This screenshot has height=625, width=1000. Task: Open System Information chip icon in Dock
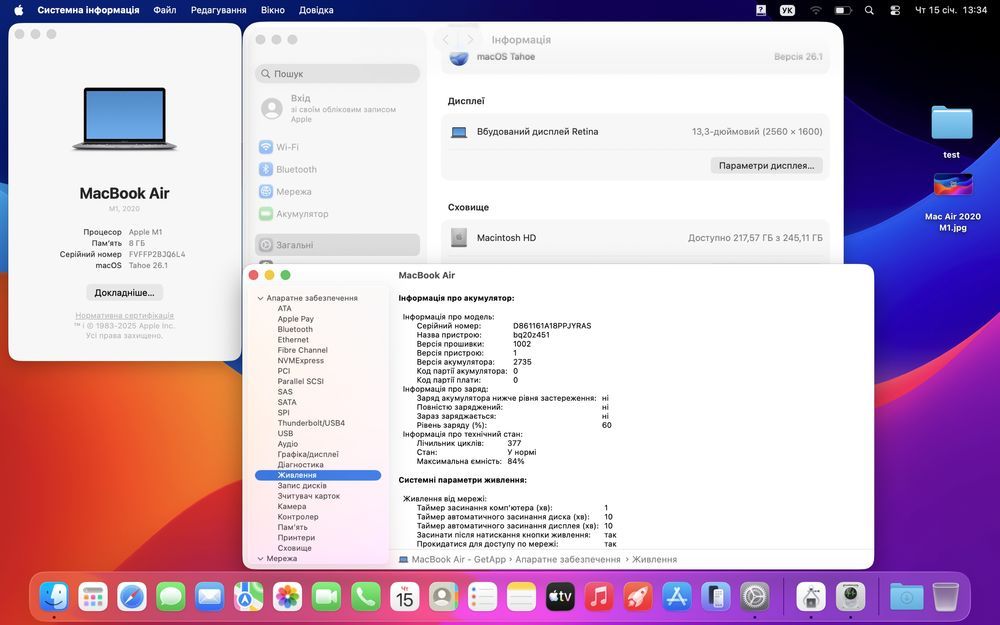click(x=851, y=597)
